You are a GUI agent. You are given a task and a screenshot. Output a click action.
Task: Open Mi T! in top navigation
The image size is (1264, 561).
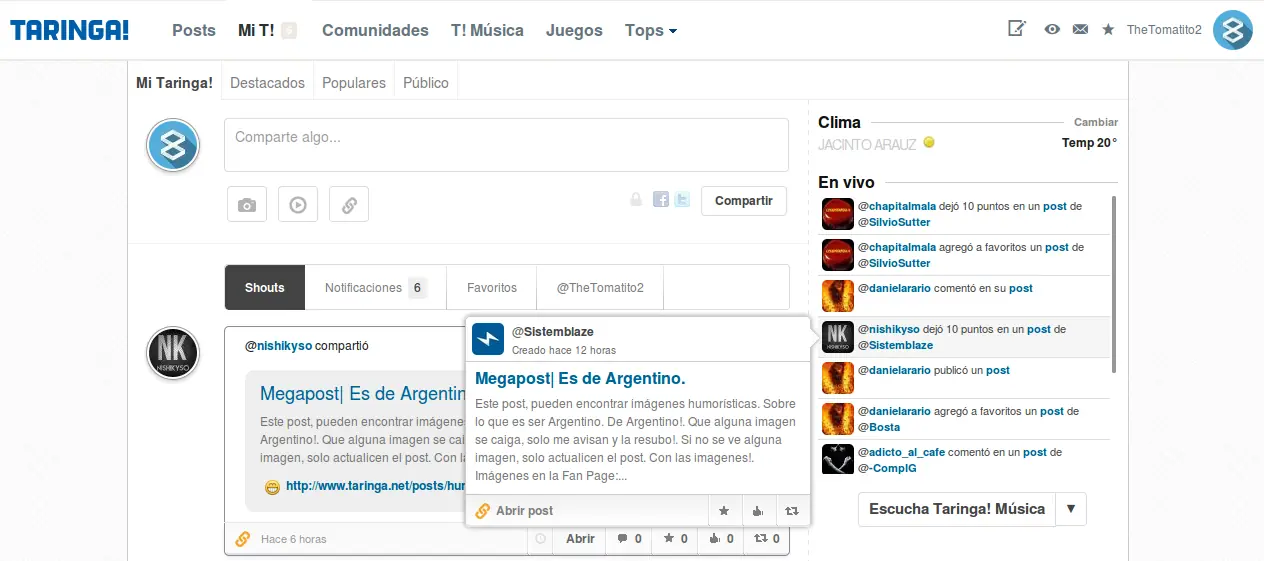(257, 31)
